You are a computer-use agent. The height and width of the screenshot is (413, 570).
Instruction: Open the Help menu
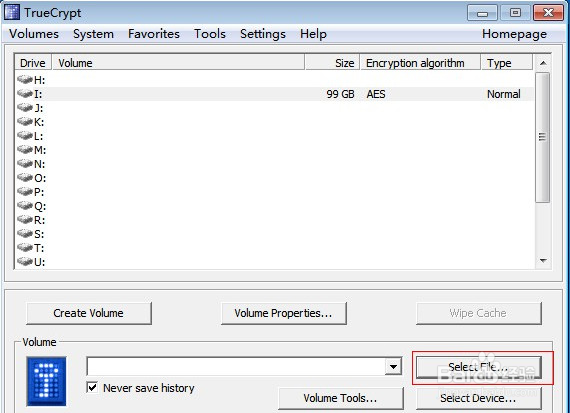313,34
